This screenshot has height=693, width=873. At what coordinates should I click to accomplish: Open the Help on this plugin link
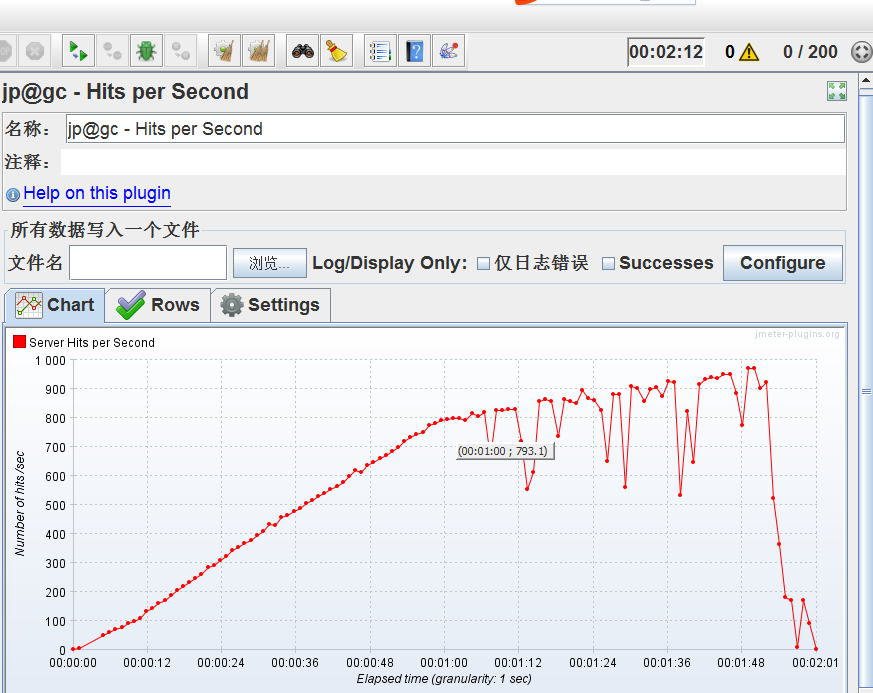[97, 193]
